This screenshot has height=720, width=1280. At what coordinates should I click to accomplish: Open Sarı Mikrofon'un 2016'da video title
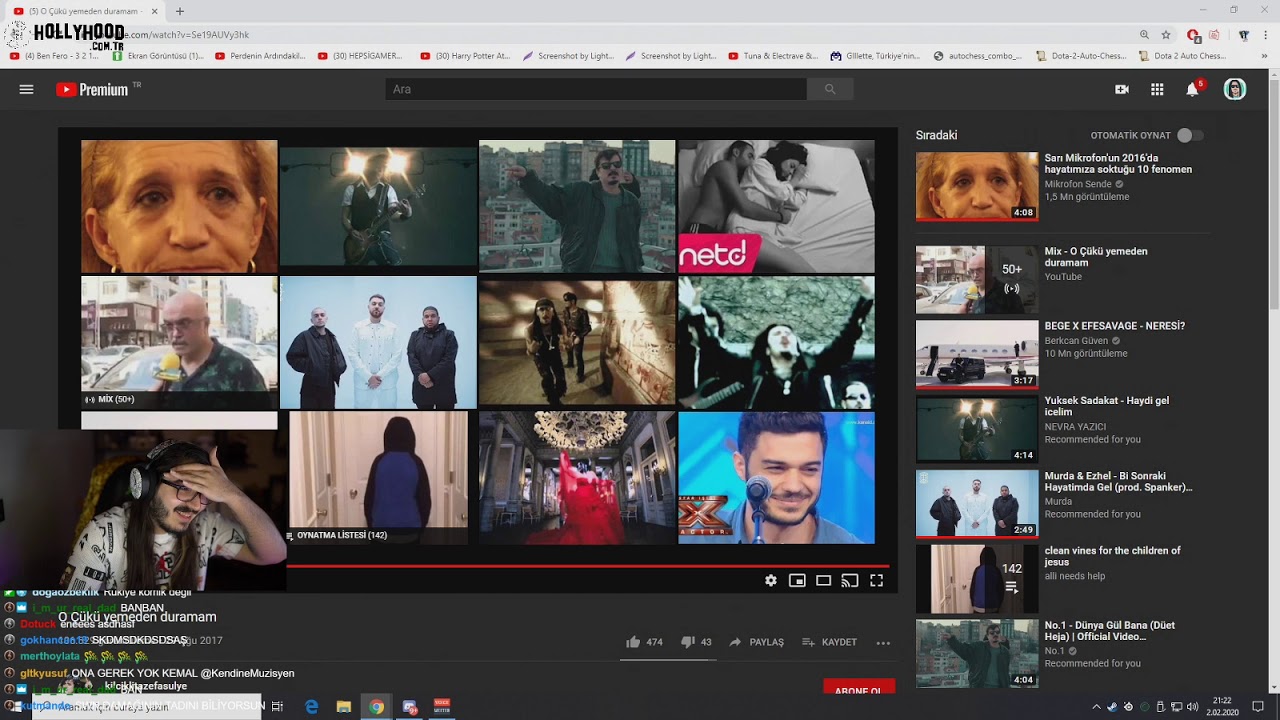click(x=1118, y=164)
